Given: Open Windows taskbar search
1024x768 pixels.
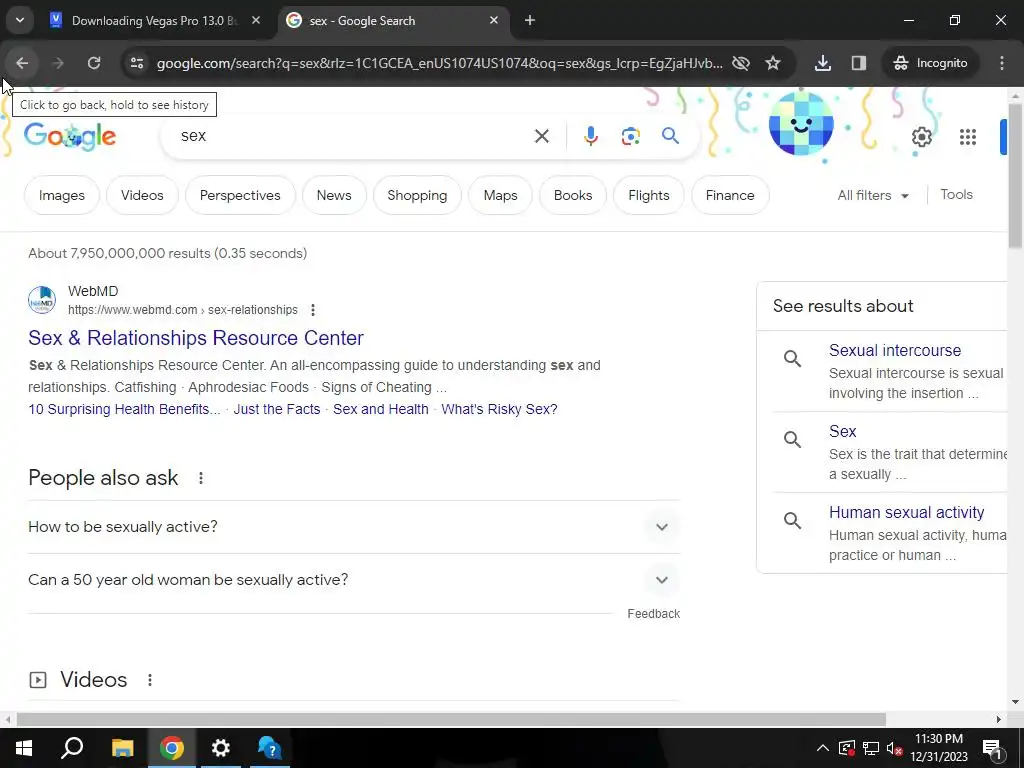Looking at the screenshot, I should [x=72, y=748].
